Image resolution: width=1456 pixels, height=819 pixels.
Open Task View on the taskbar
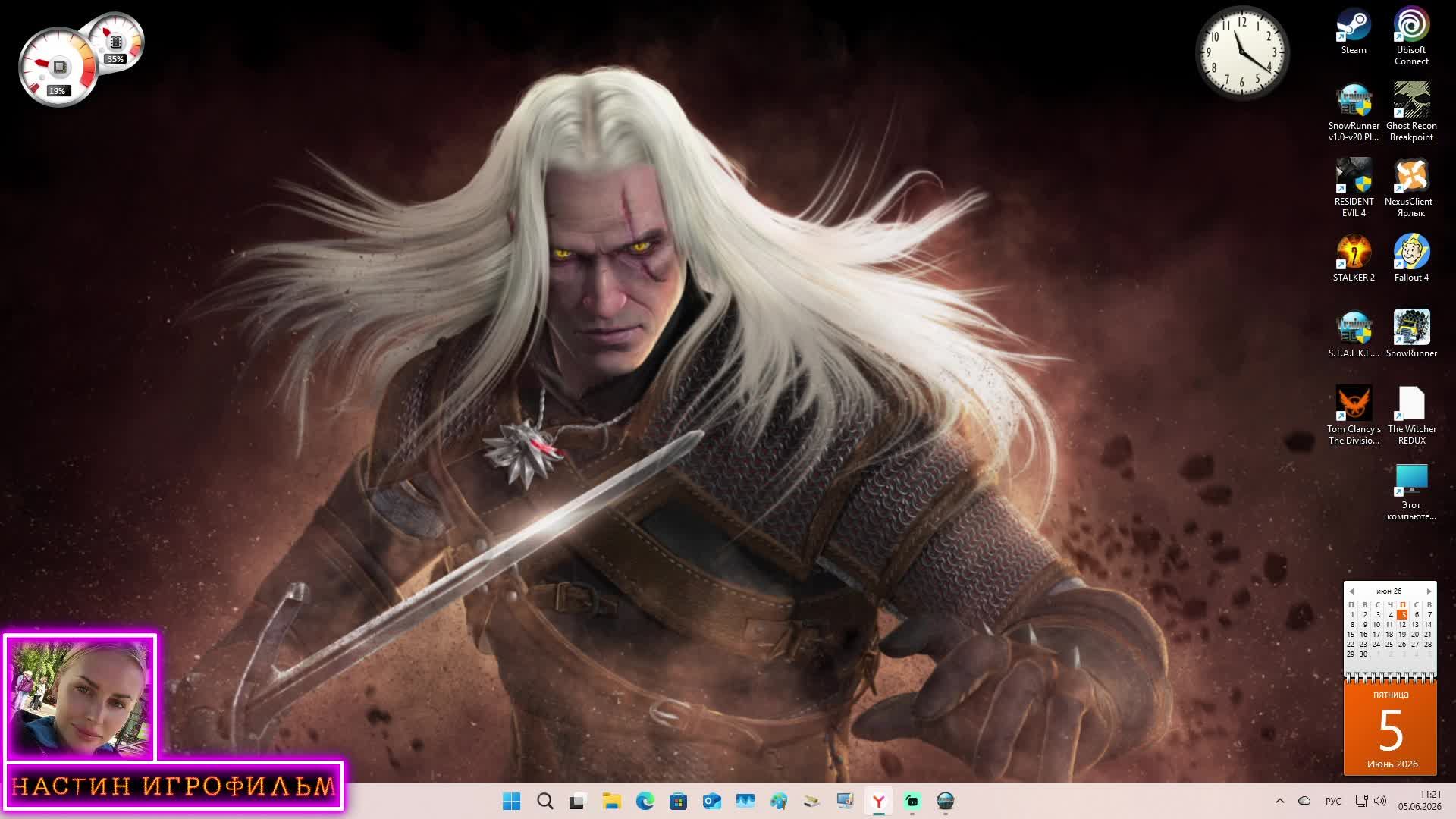coord(578,801)
